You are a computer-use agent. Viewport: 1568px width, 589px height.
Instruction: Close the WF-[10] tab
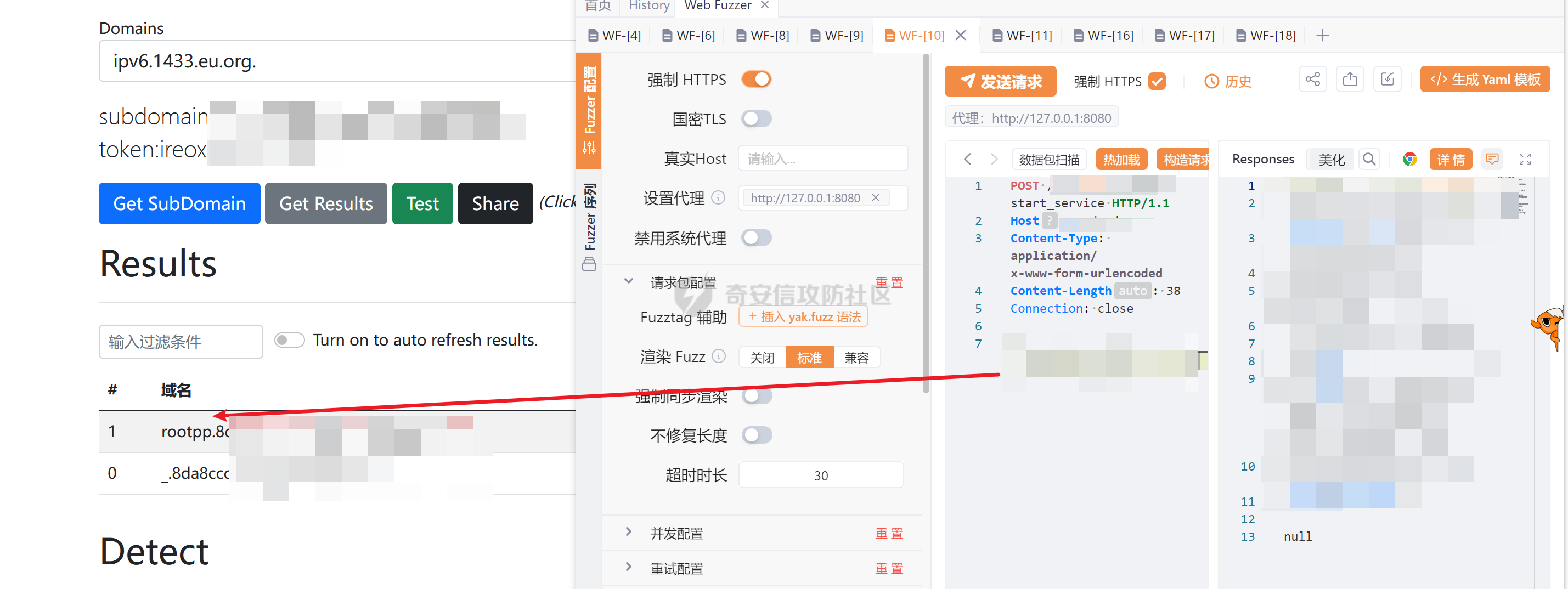pos(961,35)
